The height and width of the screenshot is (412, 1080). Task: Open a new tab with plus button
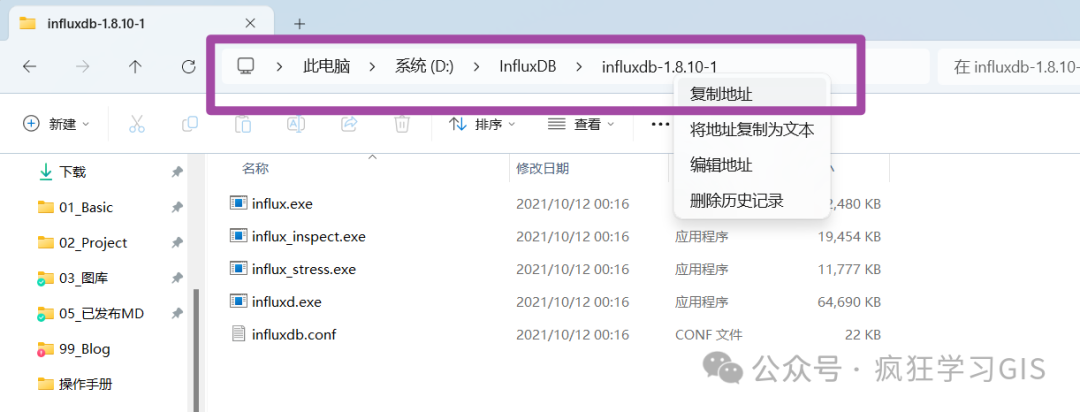pyautogui.click(x=299, y=24)
